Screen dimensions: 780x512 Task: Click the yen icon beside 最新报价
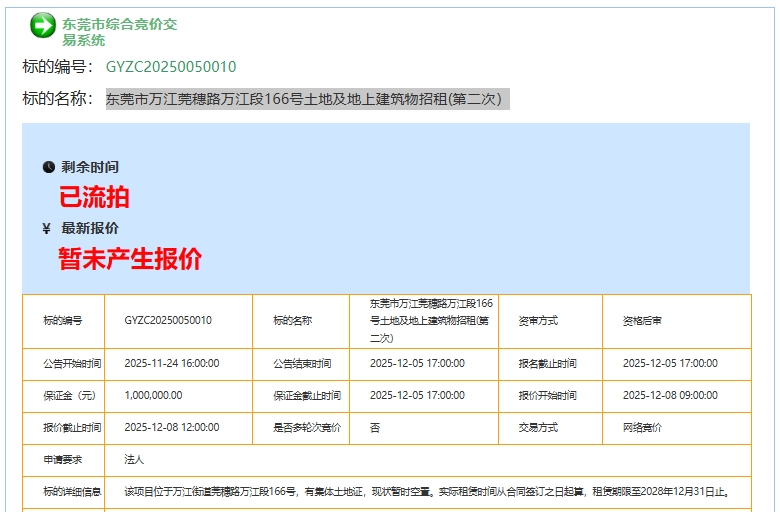pyautogui.click(x=47, y=228)
